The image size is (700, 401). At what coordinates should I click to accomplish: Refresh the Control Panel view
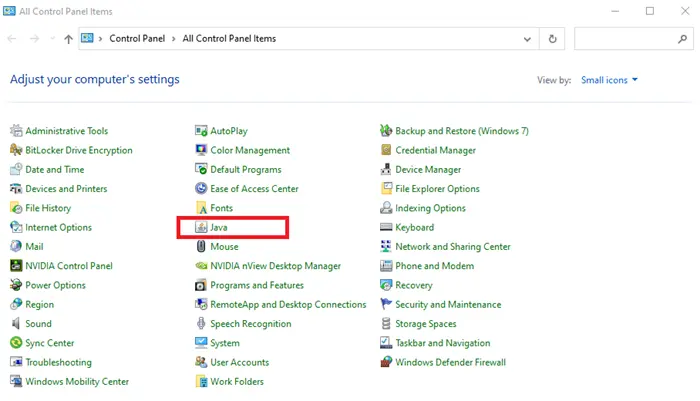point(552,39)
